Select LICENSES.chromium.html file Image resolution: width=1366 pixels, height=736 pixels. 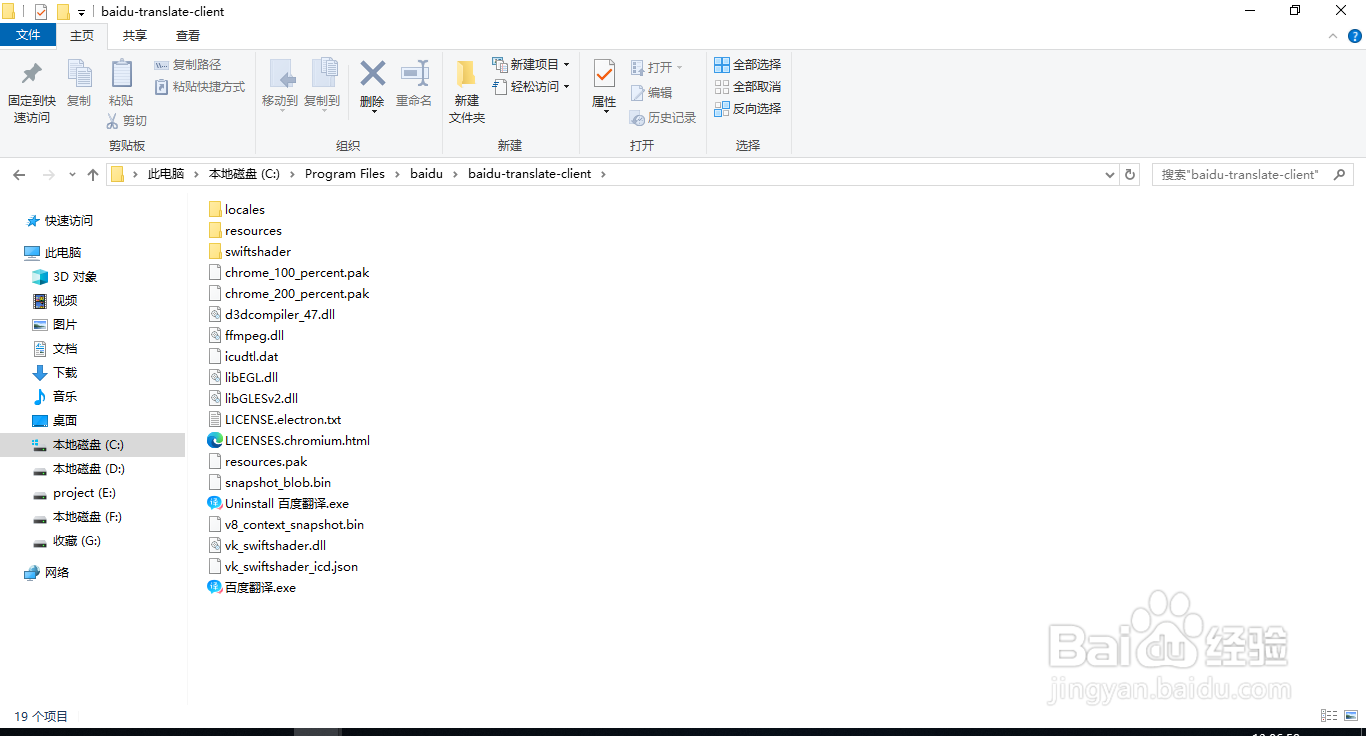coord(289,441)
